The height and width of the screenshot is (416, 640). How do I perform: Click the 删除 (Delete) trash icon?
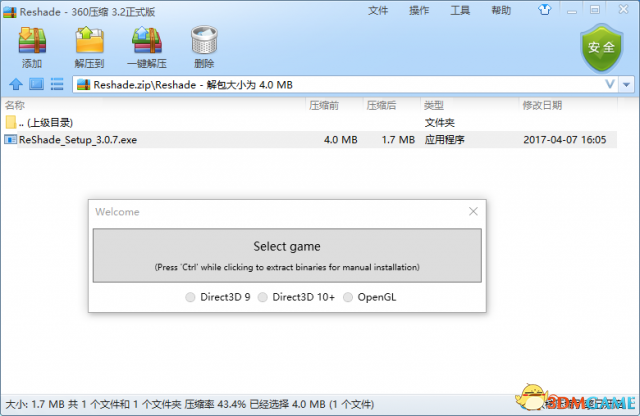(204, 40)
